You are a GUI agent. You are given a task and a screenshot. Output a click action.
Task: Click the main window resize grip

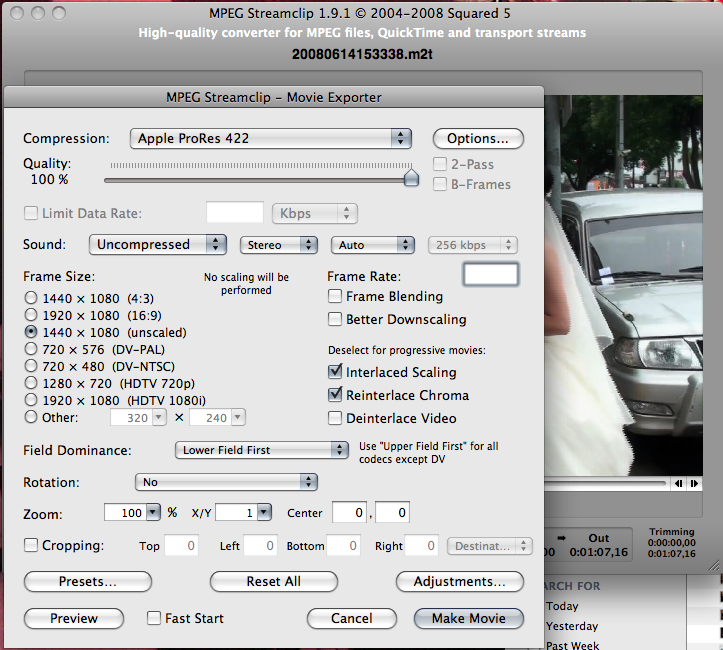pyautogui.click(x=714, y=565)
